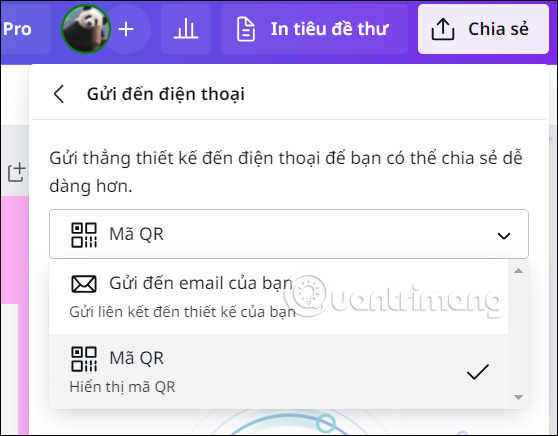Add a collaborator with plus icon
558x436 pixels.
pos(126,29)
